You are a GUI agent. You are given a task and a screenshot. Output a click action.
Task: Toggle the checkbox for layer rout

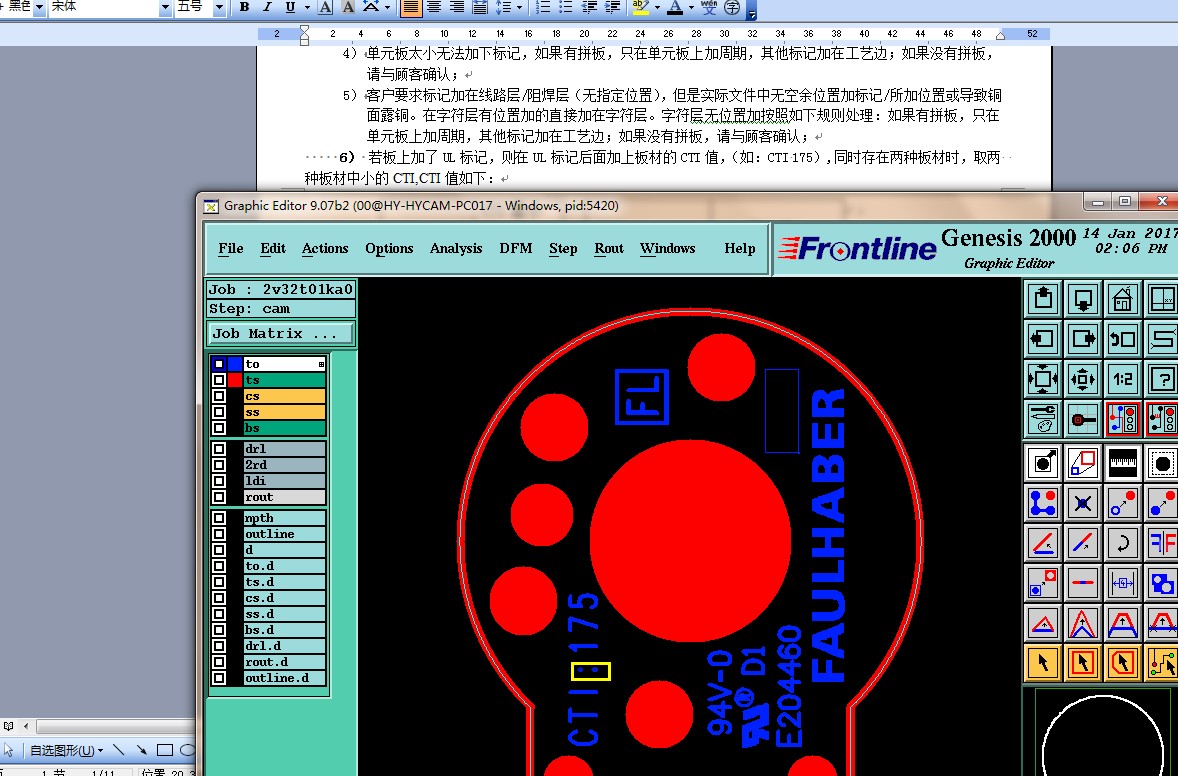tap(219, 497)
